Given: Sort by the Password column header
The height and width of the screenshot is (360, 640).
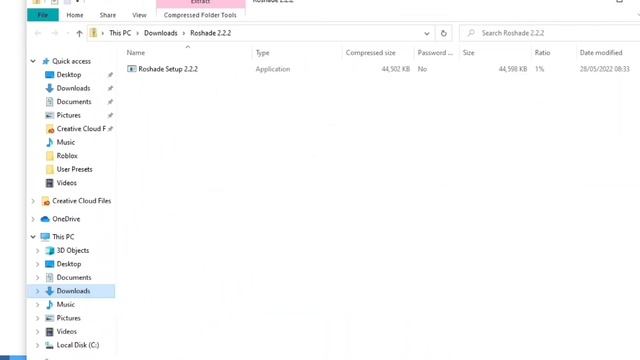Looking at the screenshot, I should click(435, 53).
